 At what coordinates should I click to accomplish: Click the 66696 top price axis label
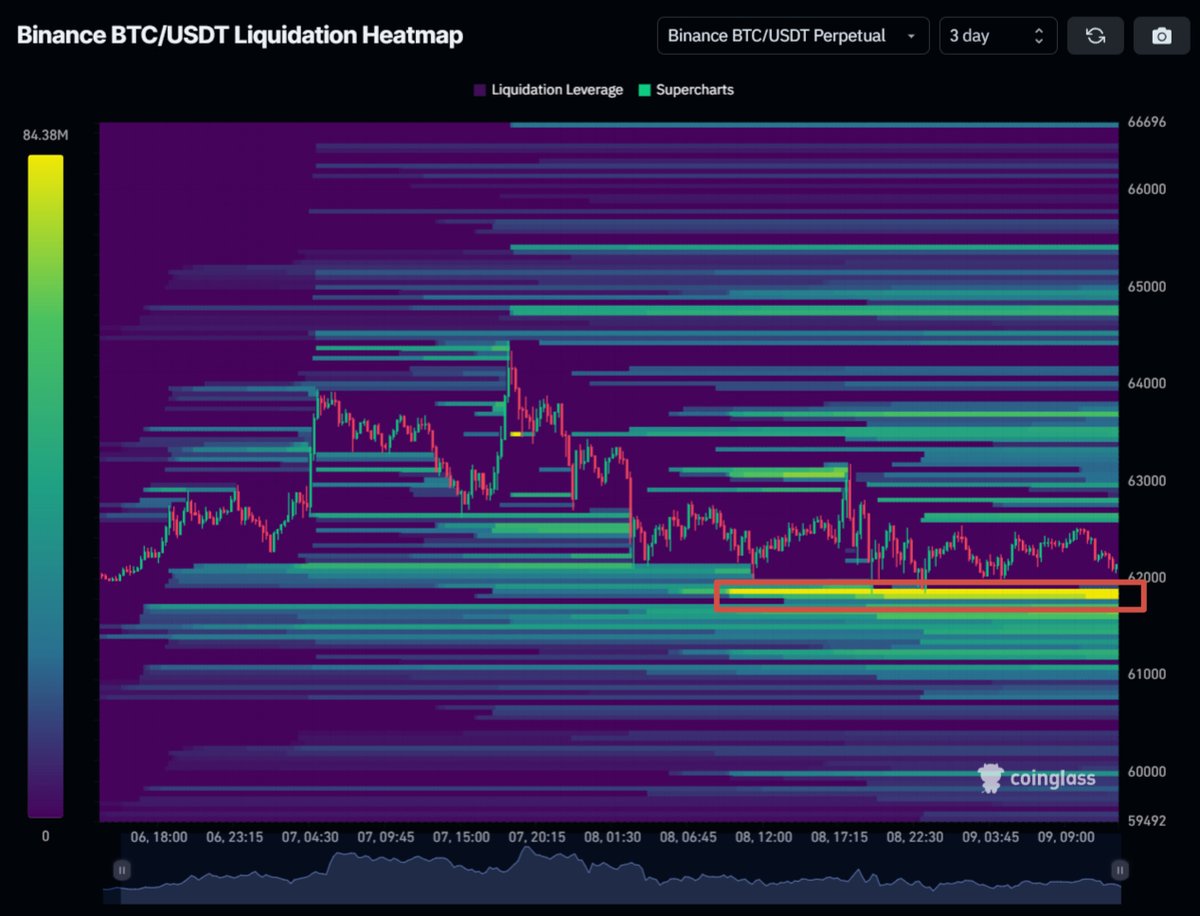1148,123
